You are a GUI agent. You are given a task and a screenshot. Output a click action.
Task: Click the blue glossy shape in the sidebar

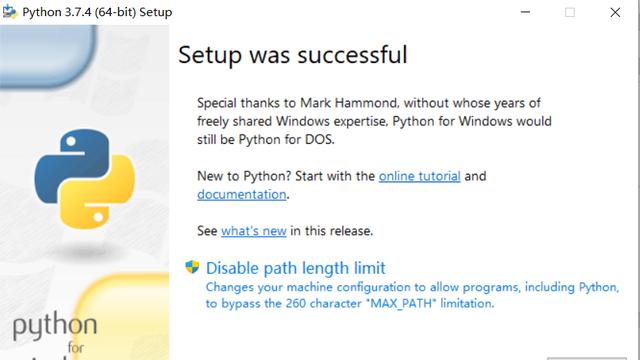pos(48,56)
